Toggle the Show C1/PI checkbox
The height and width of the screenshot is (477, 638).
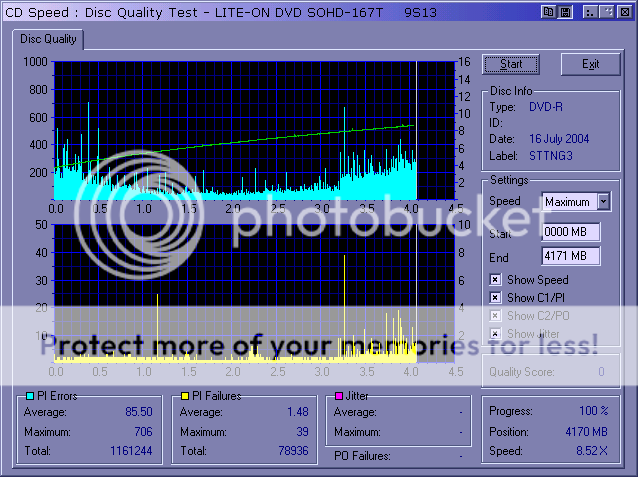[x=495, y=298]
